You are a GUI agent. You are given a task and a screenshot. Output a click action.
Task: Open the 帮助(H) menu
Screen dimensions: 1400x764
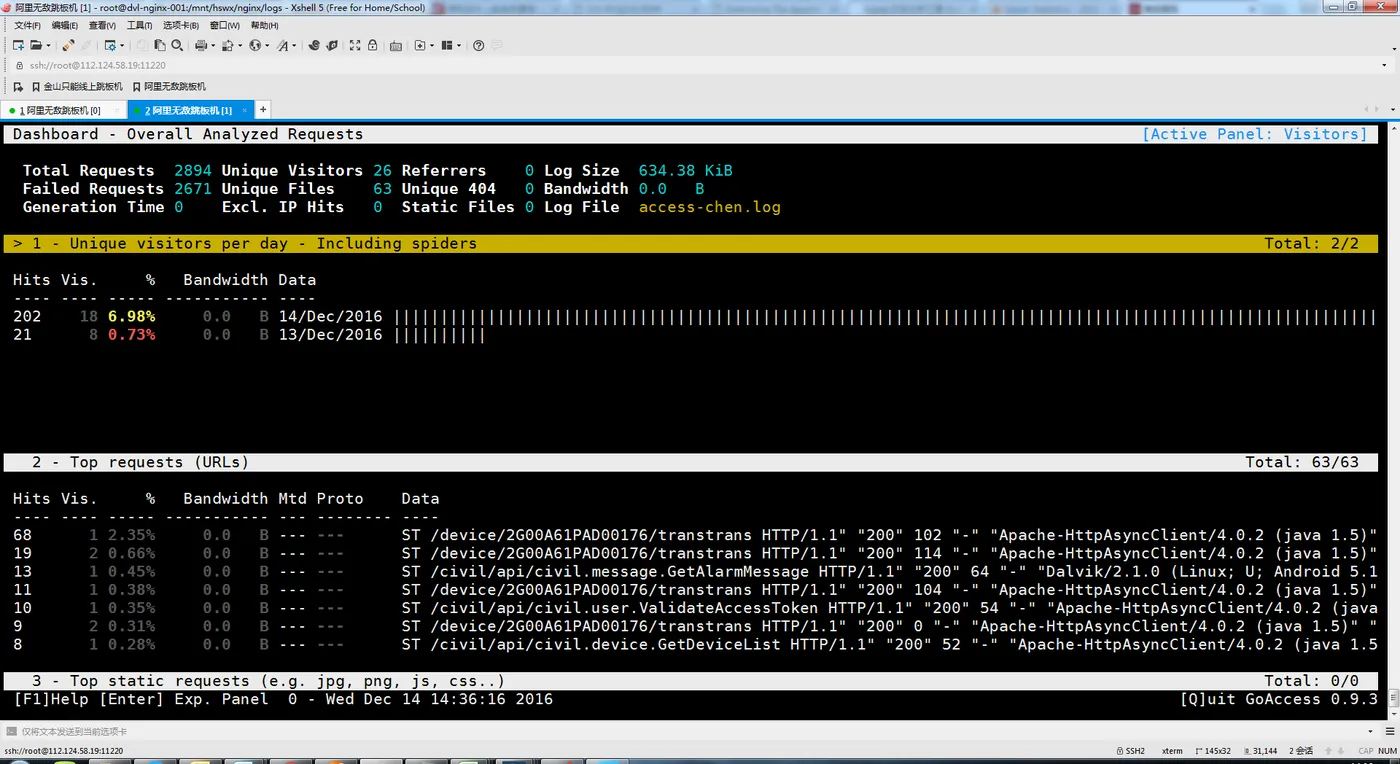(x=265, y=25)
